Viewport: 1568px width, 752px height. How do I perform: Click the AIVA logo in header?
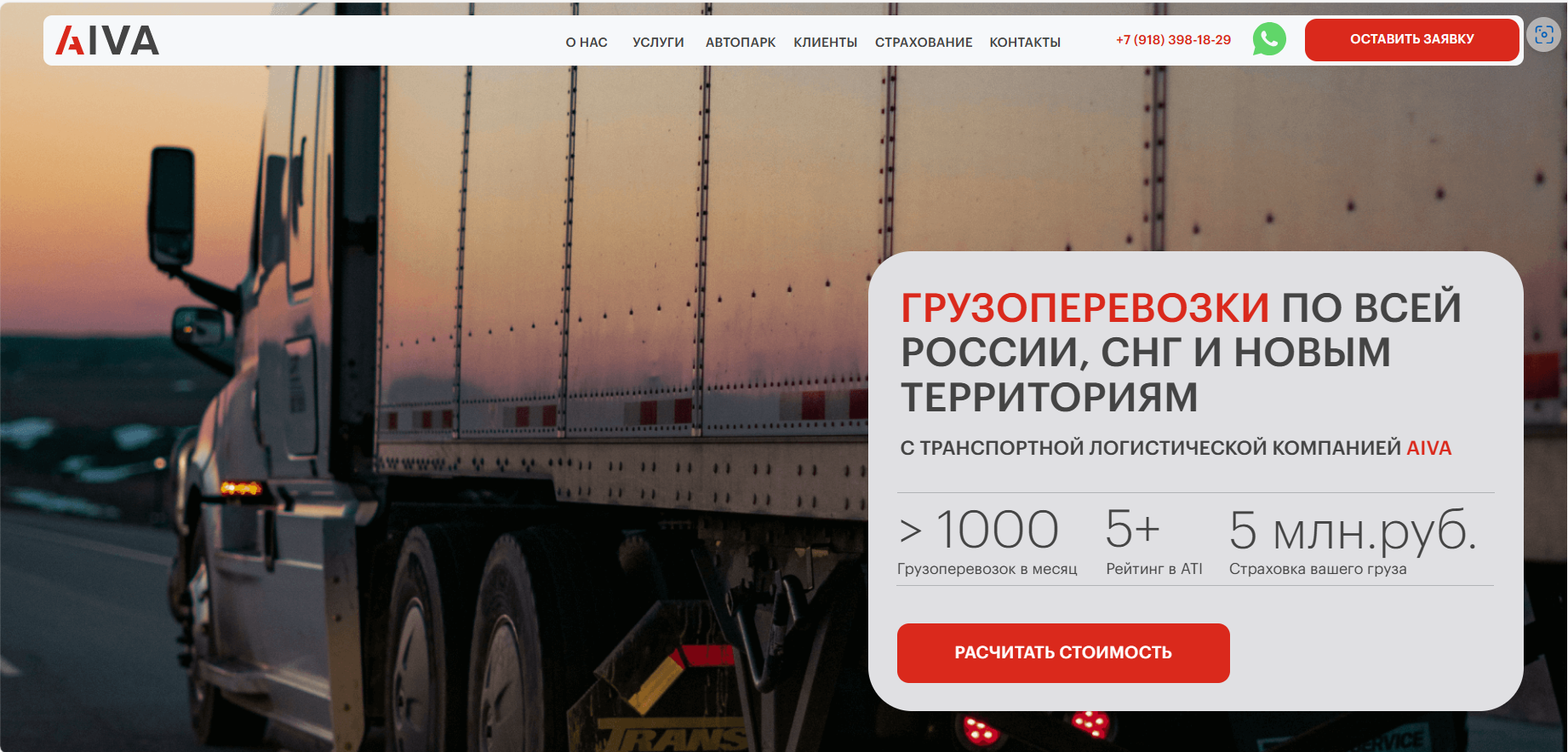tap(107, 41)
